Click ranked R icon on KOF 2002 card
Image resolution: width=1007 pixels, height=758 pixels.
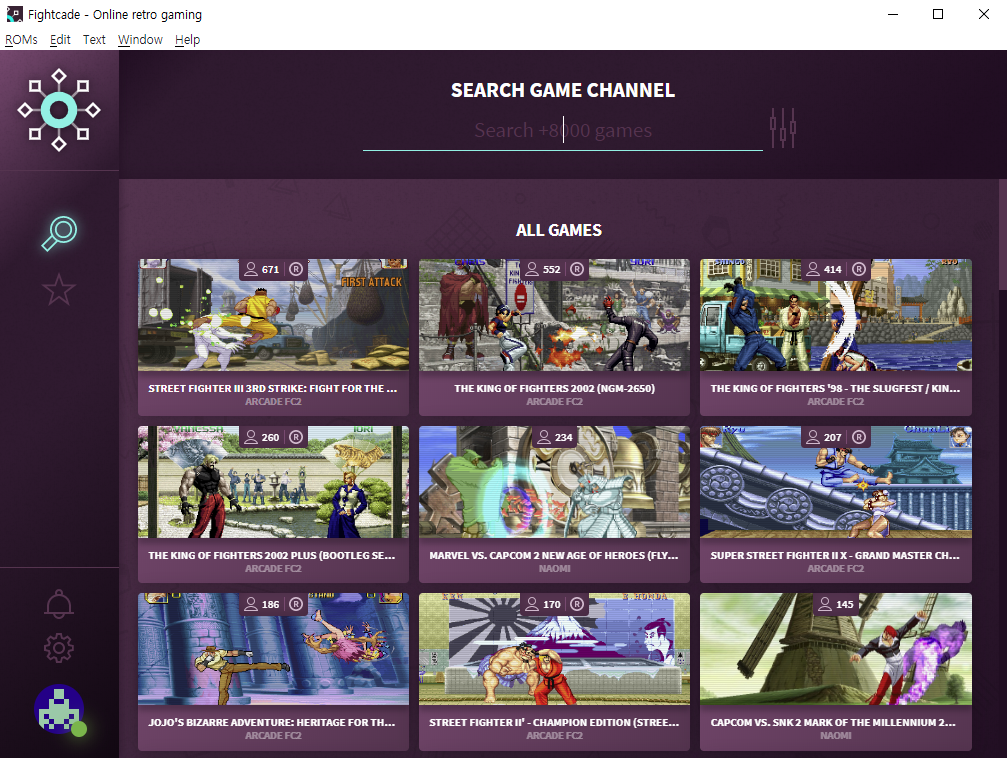(x=577, y=269)
